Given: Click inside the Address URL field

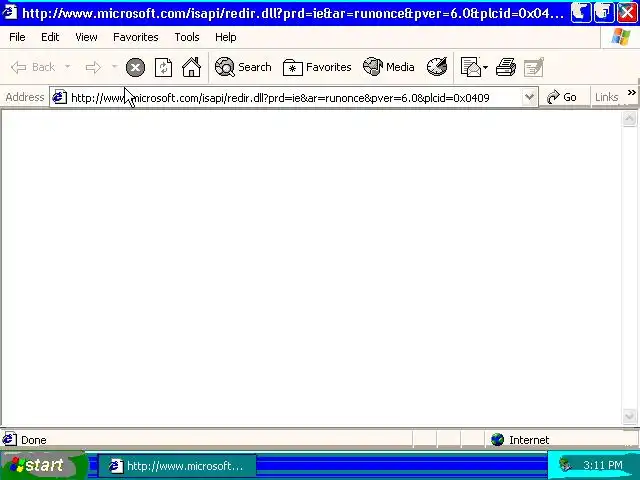Looking at the screenshot, I should click(x=294, y=98).
